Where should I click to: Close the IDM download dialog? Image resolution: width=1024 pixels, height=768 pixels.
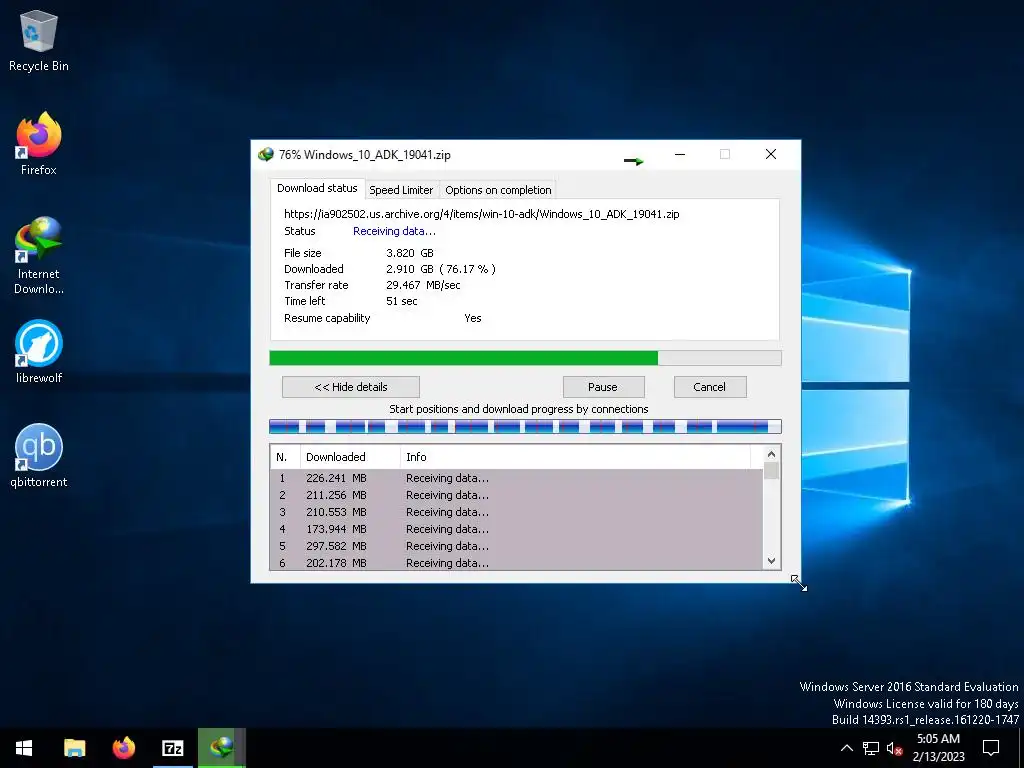771,155
